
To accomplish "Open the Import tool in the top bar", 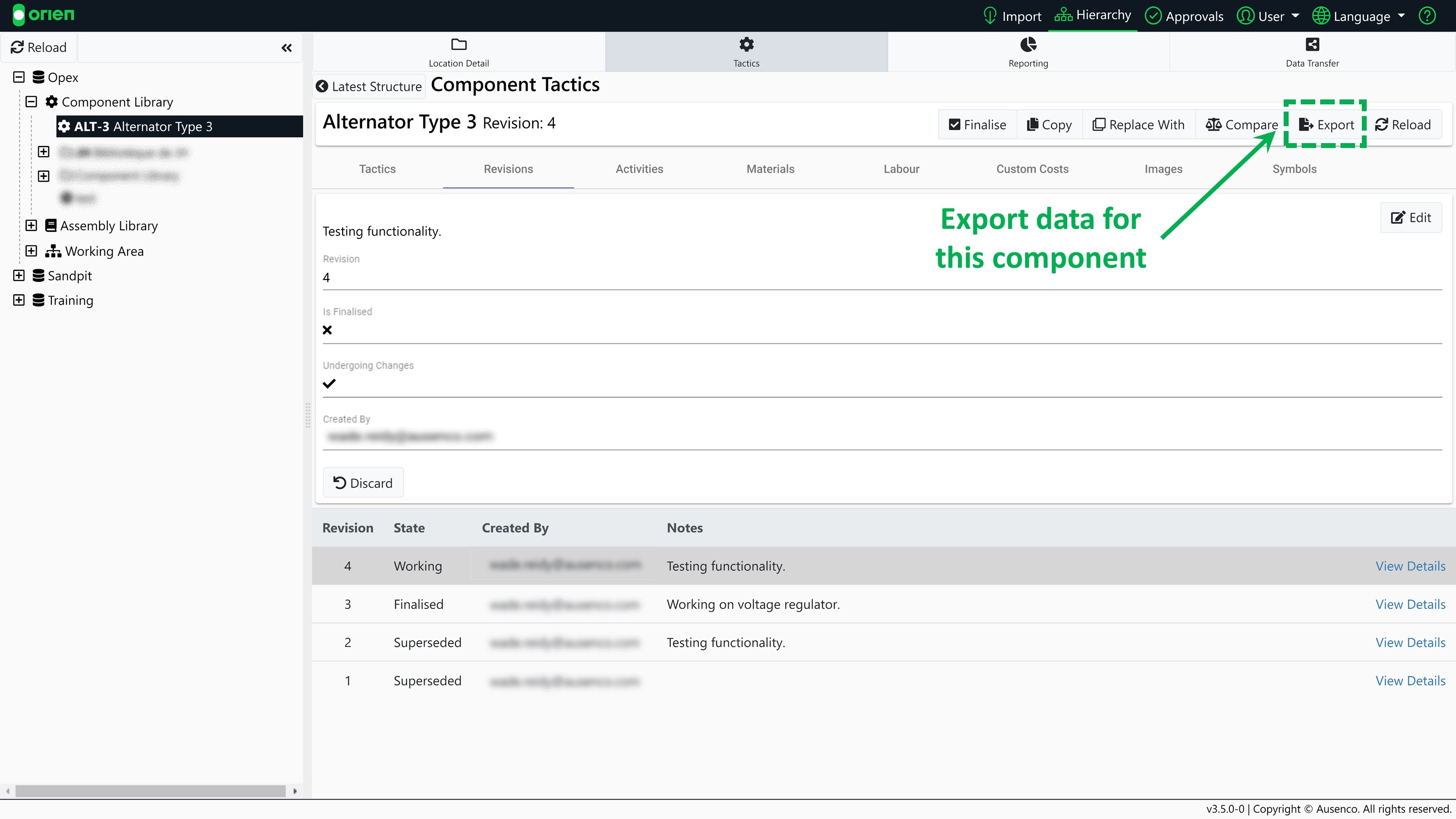I will coord(1012,15).
